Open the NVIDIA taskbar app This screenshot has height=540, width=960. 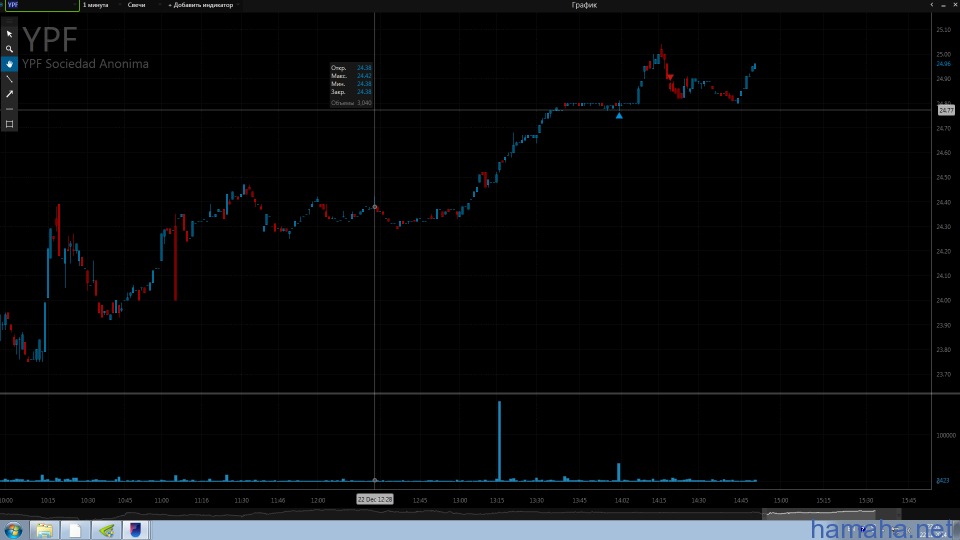pyautogui.click(x=106, y=530)
